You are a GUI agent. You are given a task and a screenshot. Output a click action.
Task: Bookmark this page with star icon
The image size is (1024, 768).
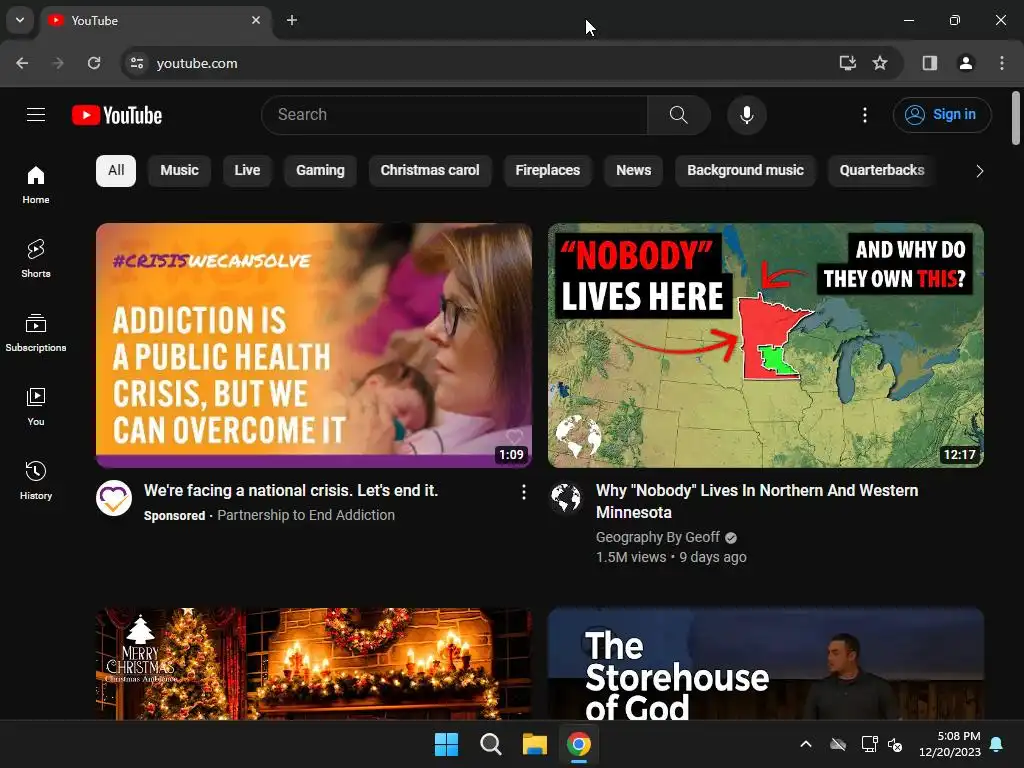pos(880,63)
